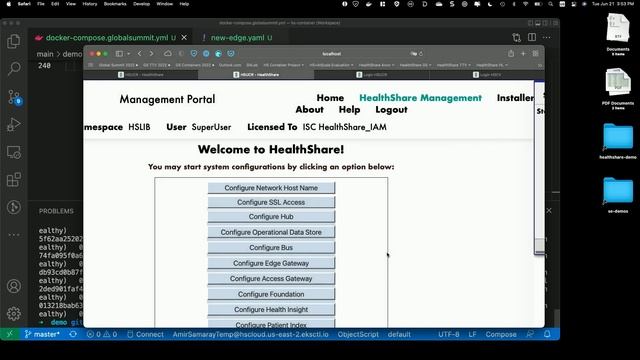Click the Help link

(349, 110)
